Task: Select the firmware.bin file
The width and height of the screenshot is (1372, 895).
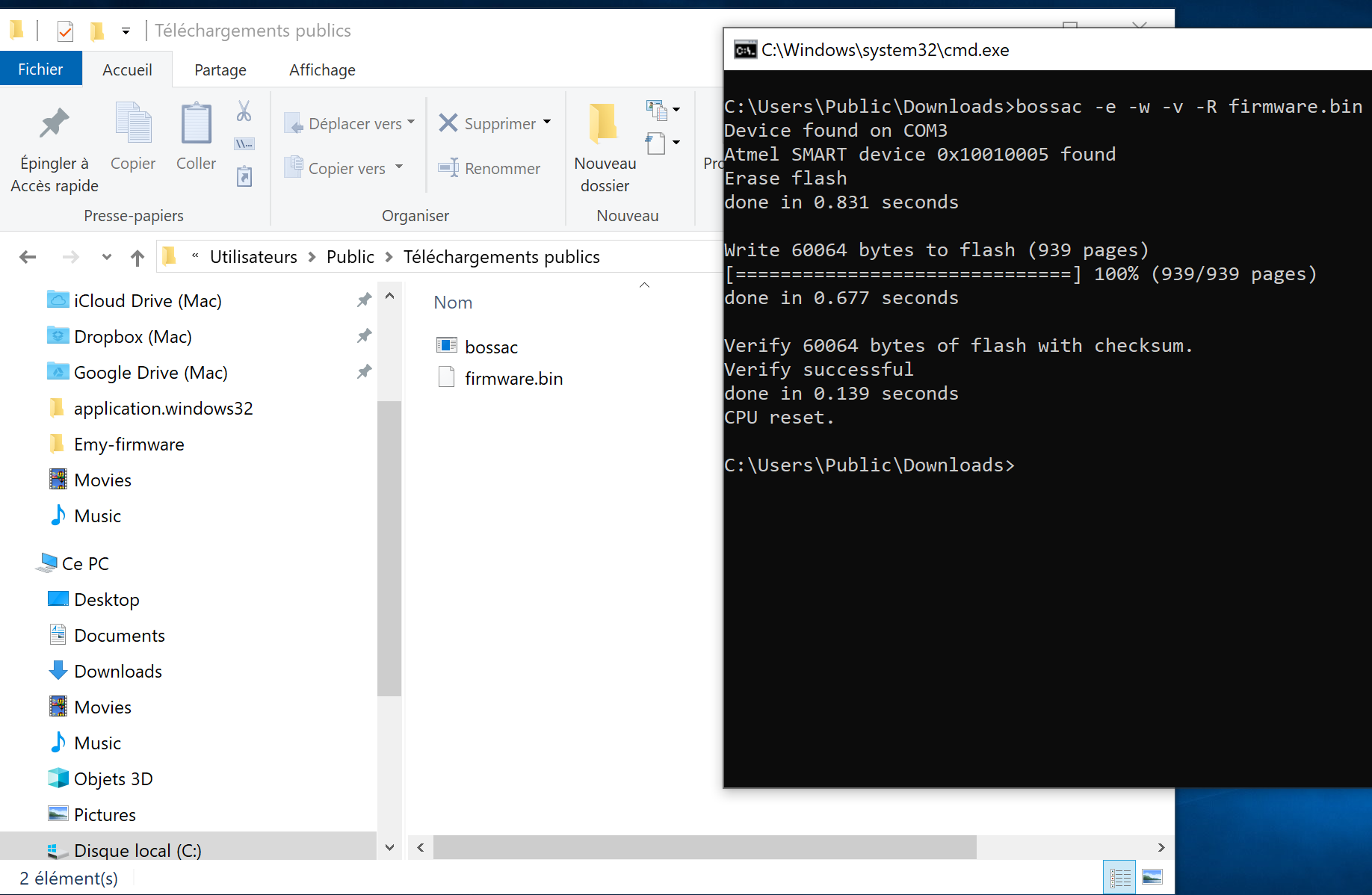Action: 513,379
